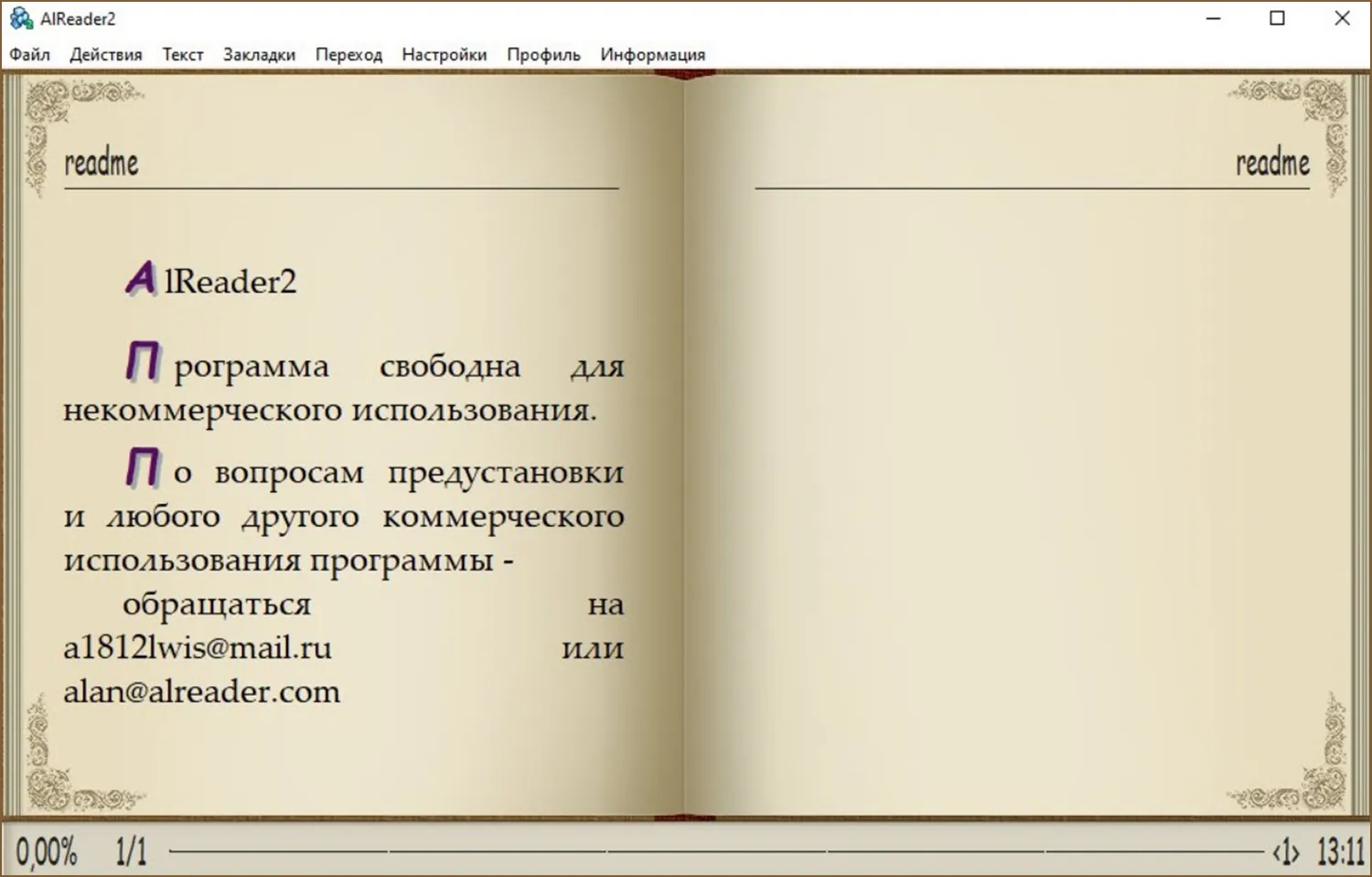
Task: Click the ‹1› indicator in status bar
Action: point(1286,852)
